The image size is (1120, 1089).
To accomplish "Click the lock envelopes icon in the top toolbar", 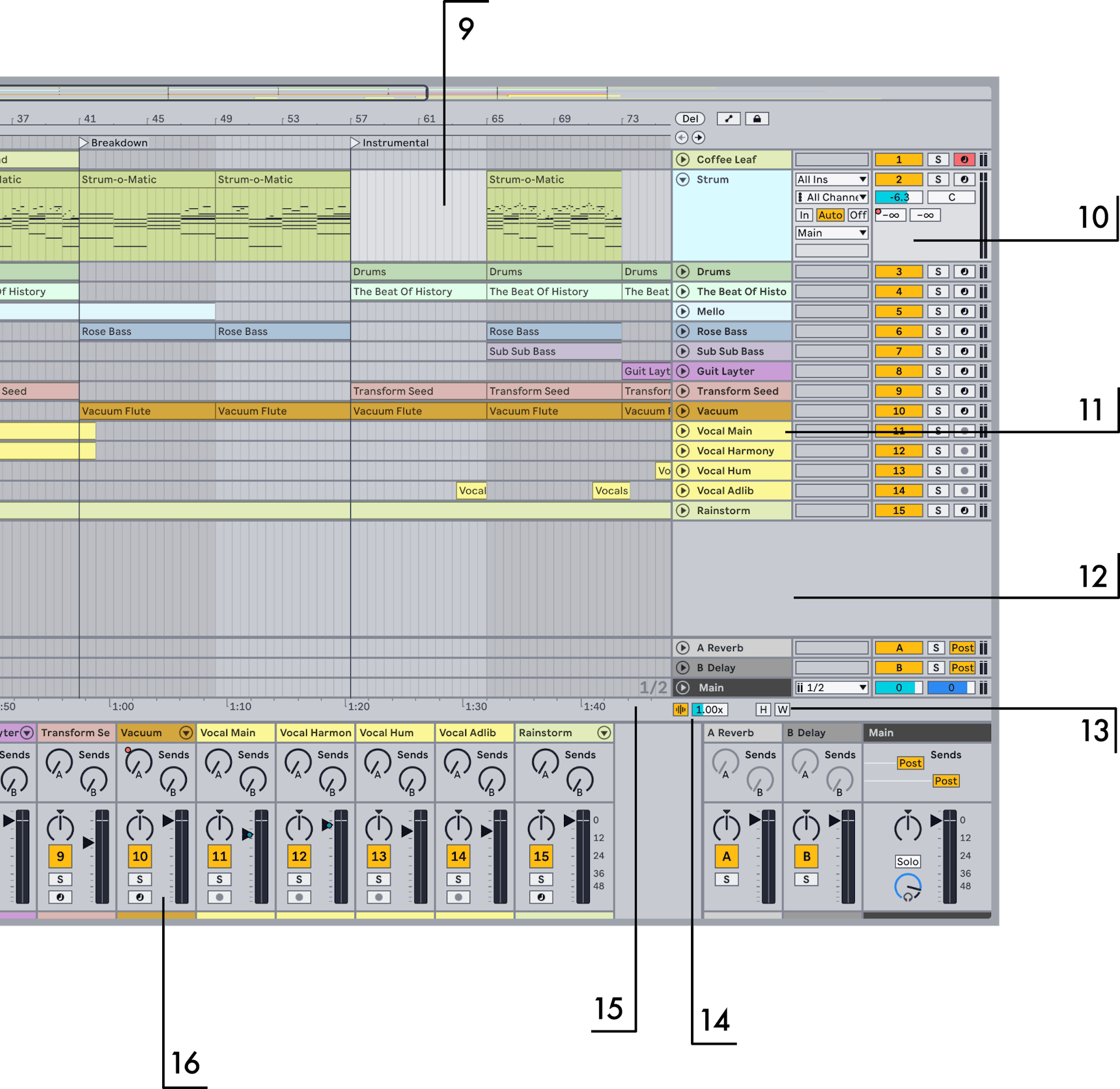I will [x=757, y=118].
